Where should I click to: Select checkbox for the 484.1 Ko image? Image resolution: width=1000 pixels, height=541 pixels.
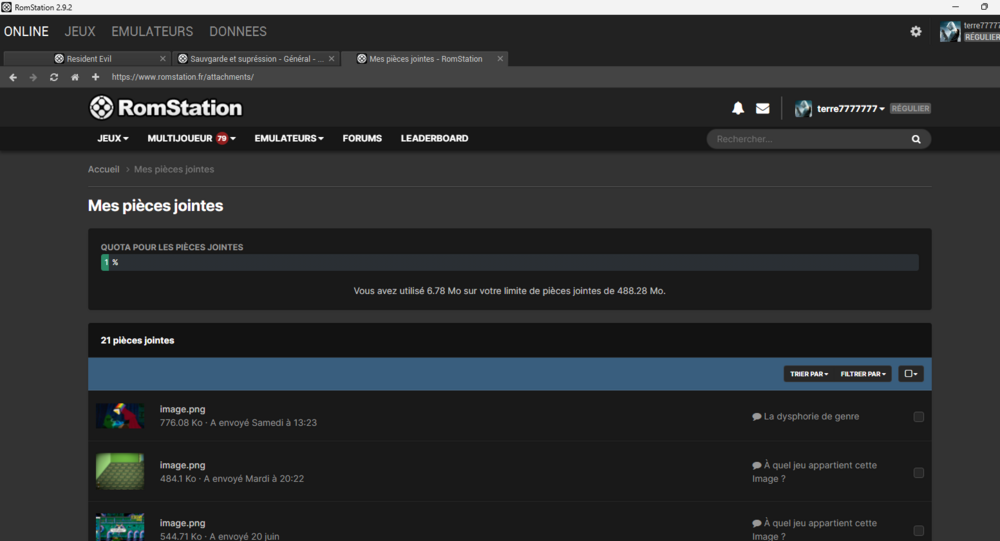(919, 473)
